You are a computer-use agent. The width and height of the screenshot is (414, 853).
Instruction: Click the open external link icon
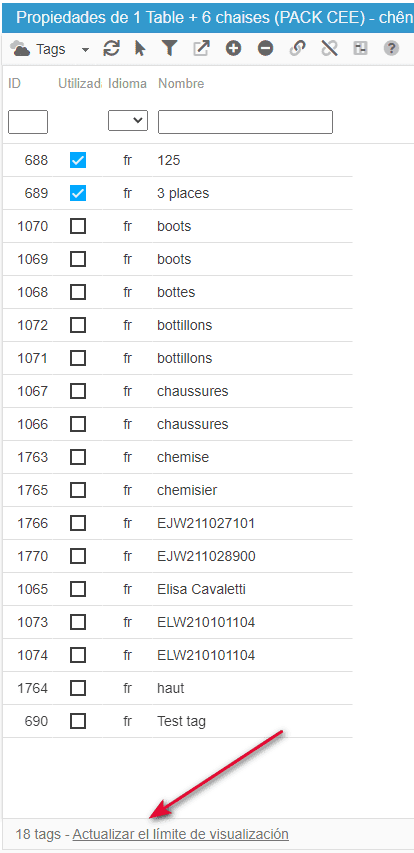(201, 49)
